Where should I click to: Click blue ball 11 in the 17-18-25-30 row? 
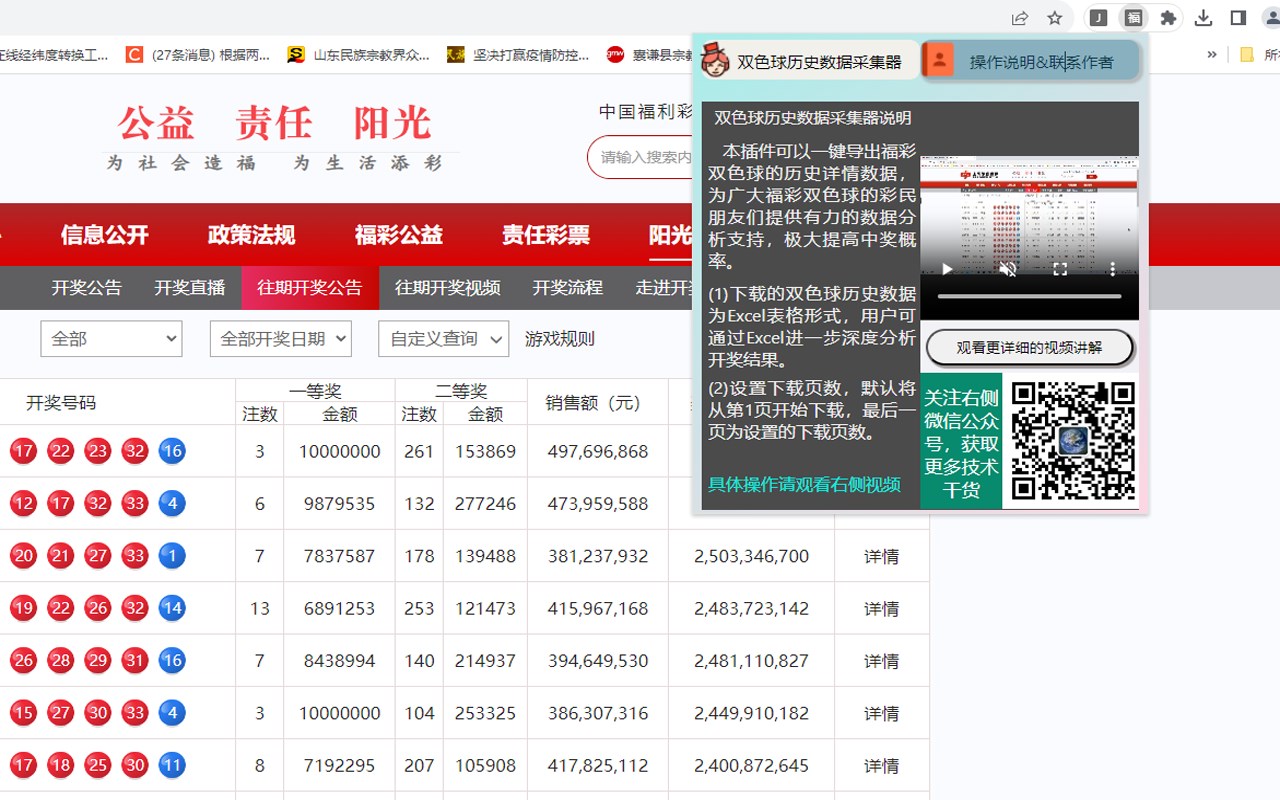pyautogui.click(x=172, y=765)
